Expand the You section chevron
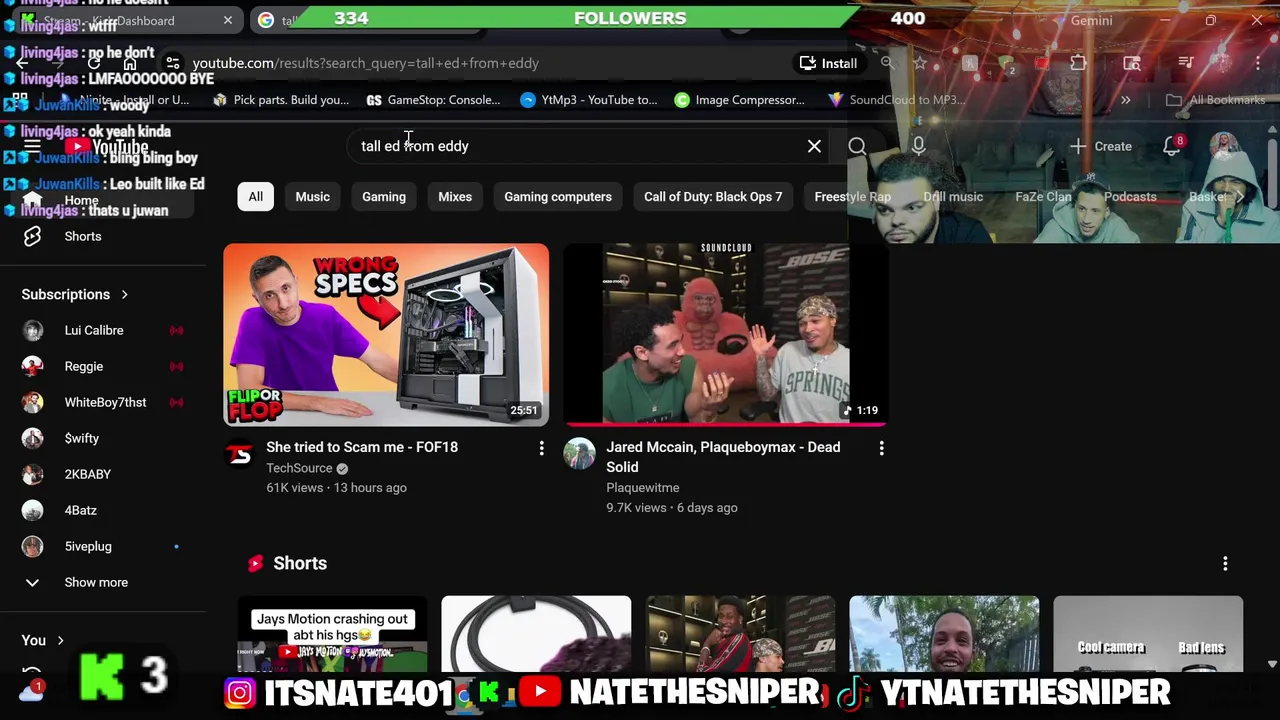Screen dimensions: 1280x720 tap(61, 640)
